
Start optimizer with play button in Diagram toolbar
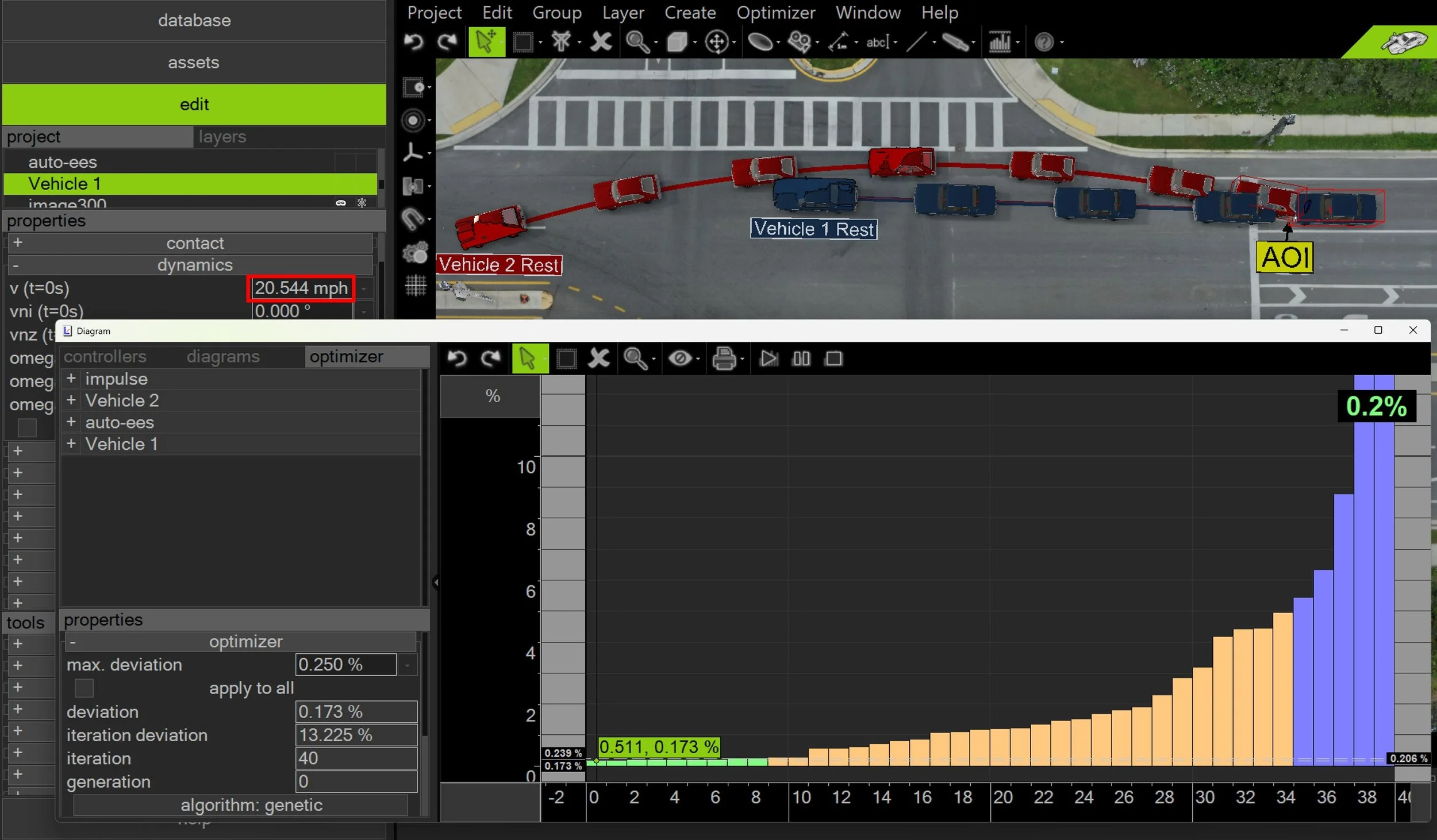coord(768,359)
